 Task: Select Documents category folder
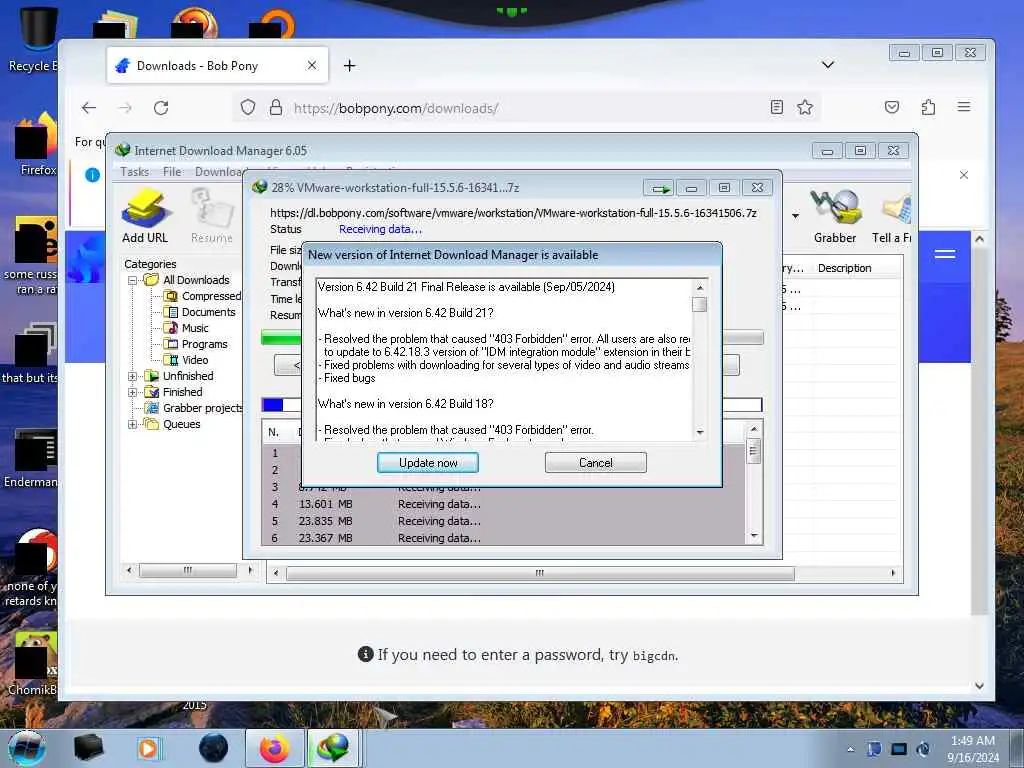pyautogui.click(x=200, y=312)
